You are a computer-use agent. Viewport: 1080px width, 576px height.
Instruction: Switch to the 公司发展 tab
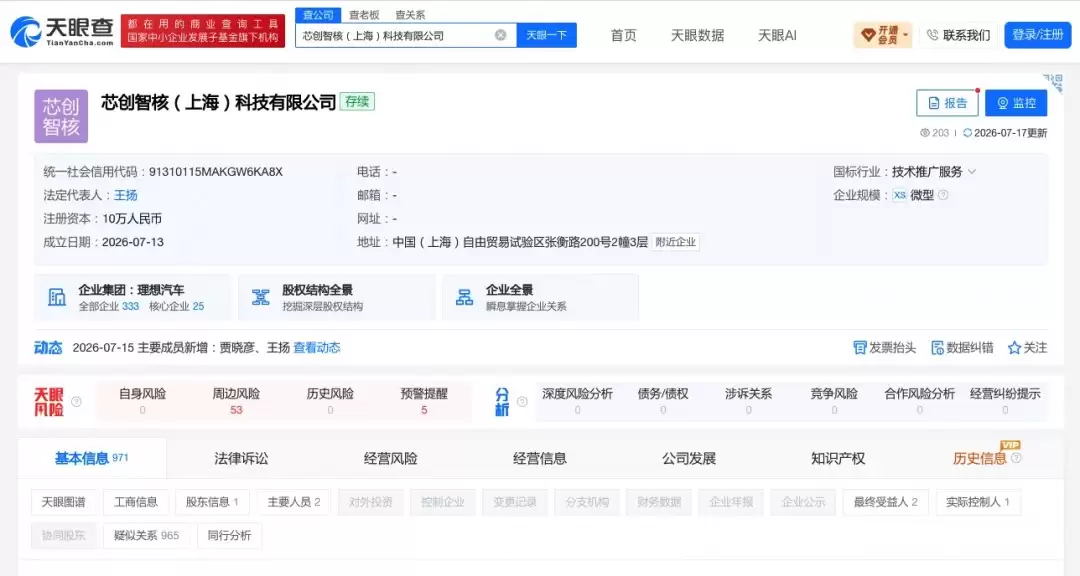point(689,458)
